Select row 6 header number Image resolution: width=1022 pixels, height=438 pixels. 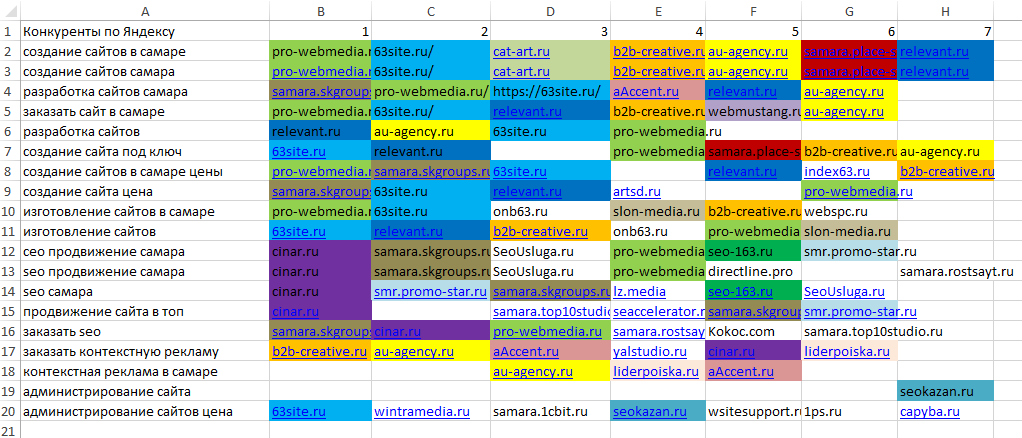[x=10, y=132]
